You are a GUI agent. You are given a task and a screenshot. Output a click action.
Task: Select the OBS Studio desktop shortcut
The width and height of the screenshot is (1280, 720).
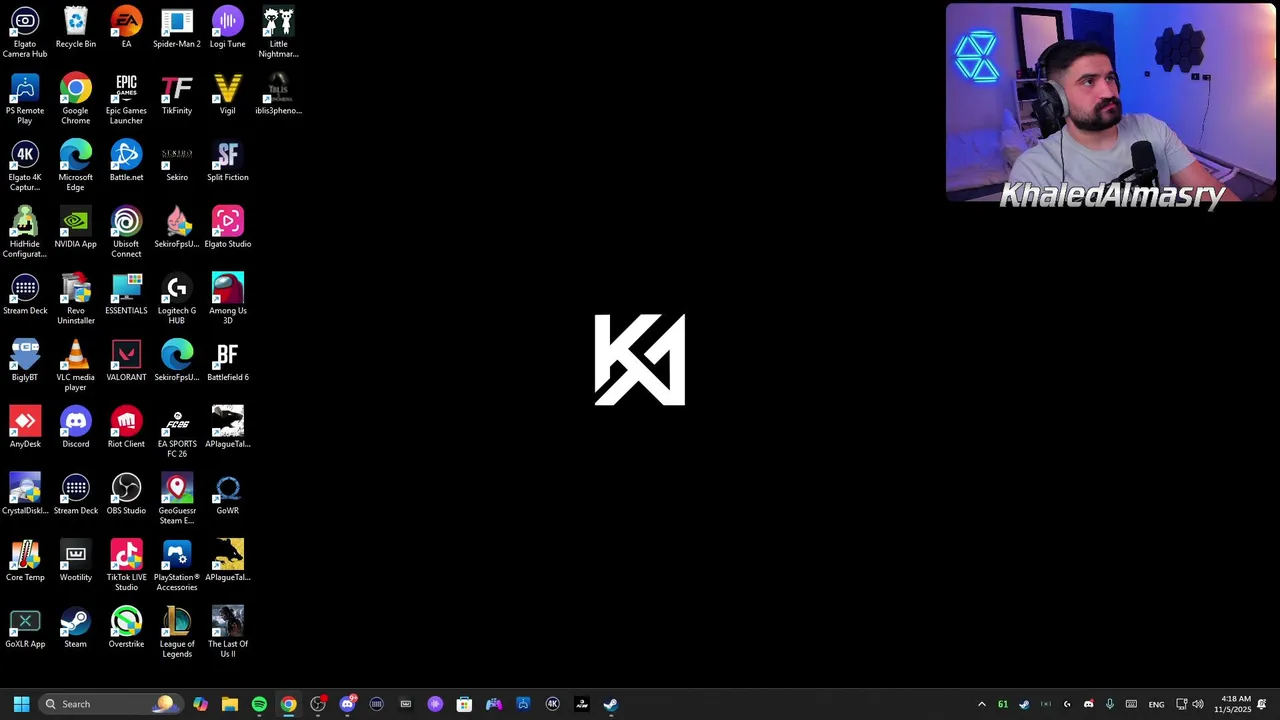[x=126, y=494]
